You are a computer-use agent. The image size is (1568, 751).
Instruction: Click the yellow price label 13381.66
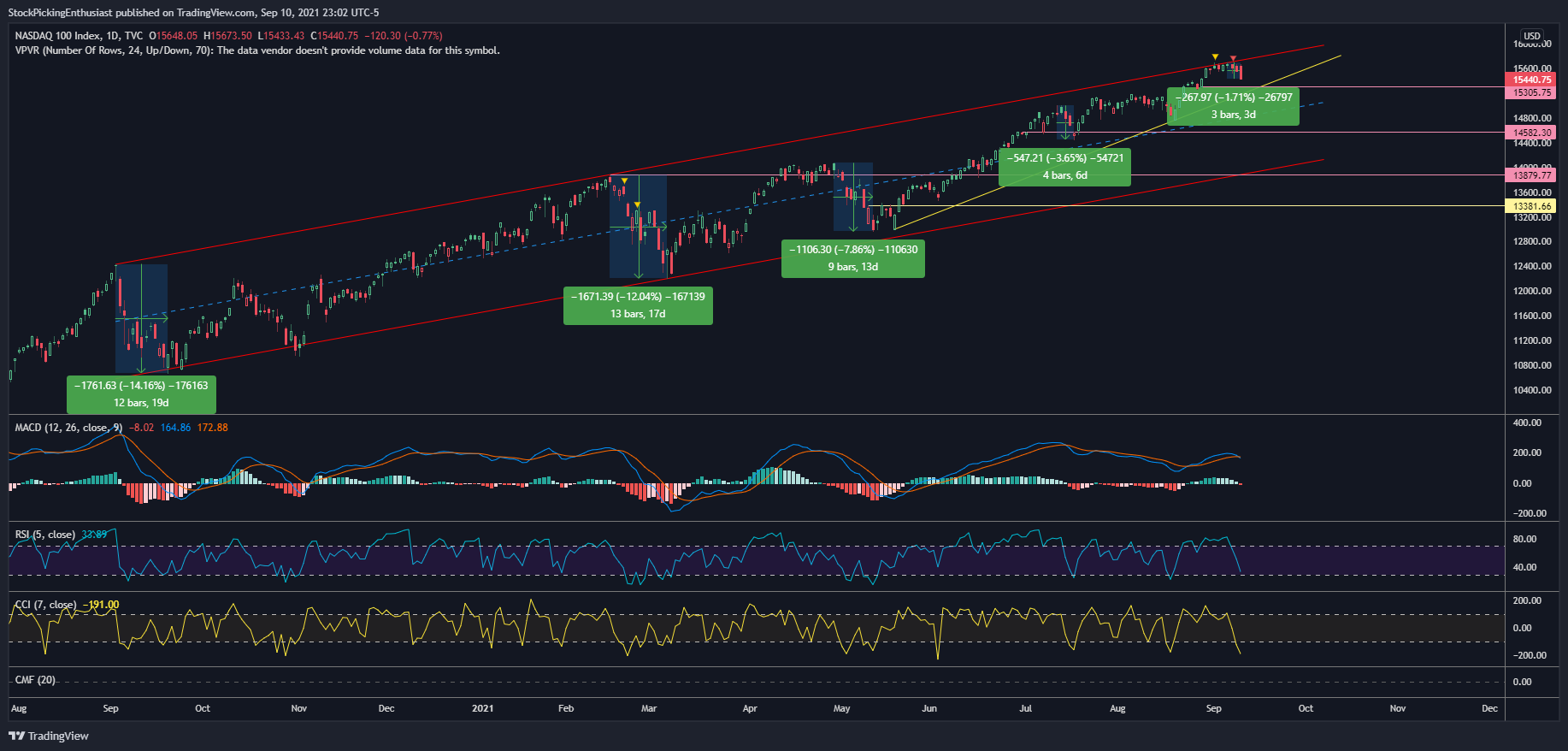click(x=1530, y=206)
